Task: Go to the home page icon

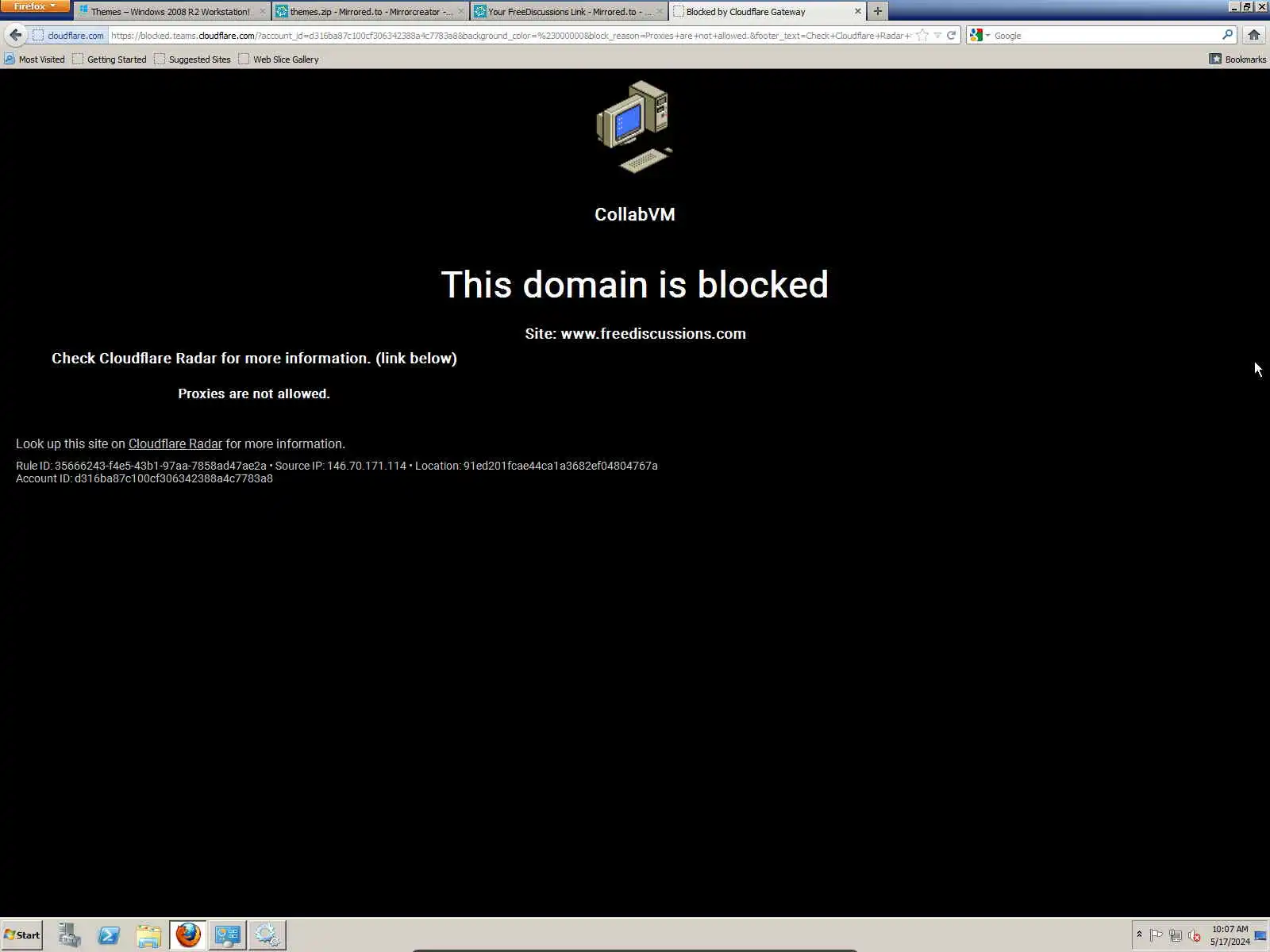Action: (1253, 35)
